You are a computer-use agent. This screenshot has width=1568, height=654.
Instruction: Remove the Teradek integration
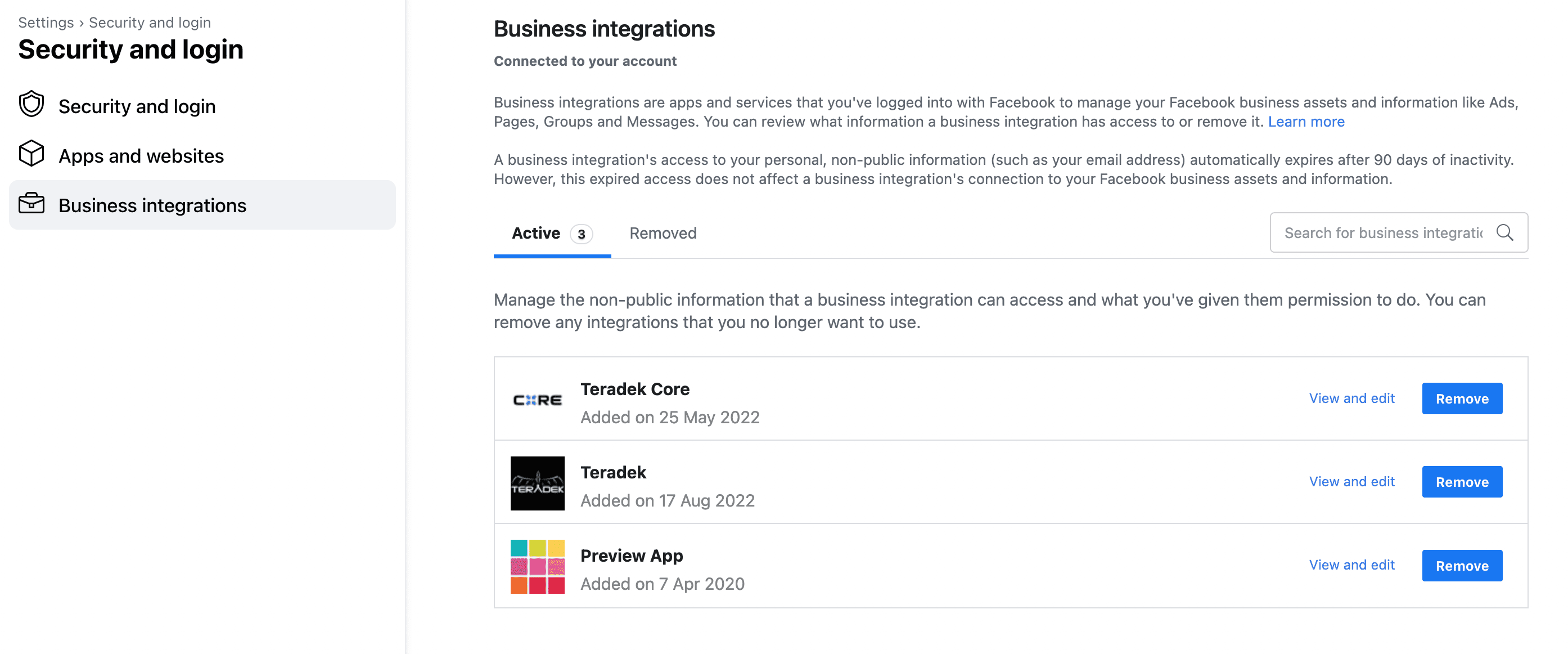click(x=1462, y=482)
